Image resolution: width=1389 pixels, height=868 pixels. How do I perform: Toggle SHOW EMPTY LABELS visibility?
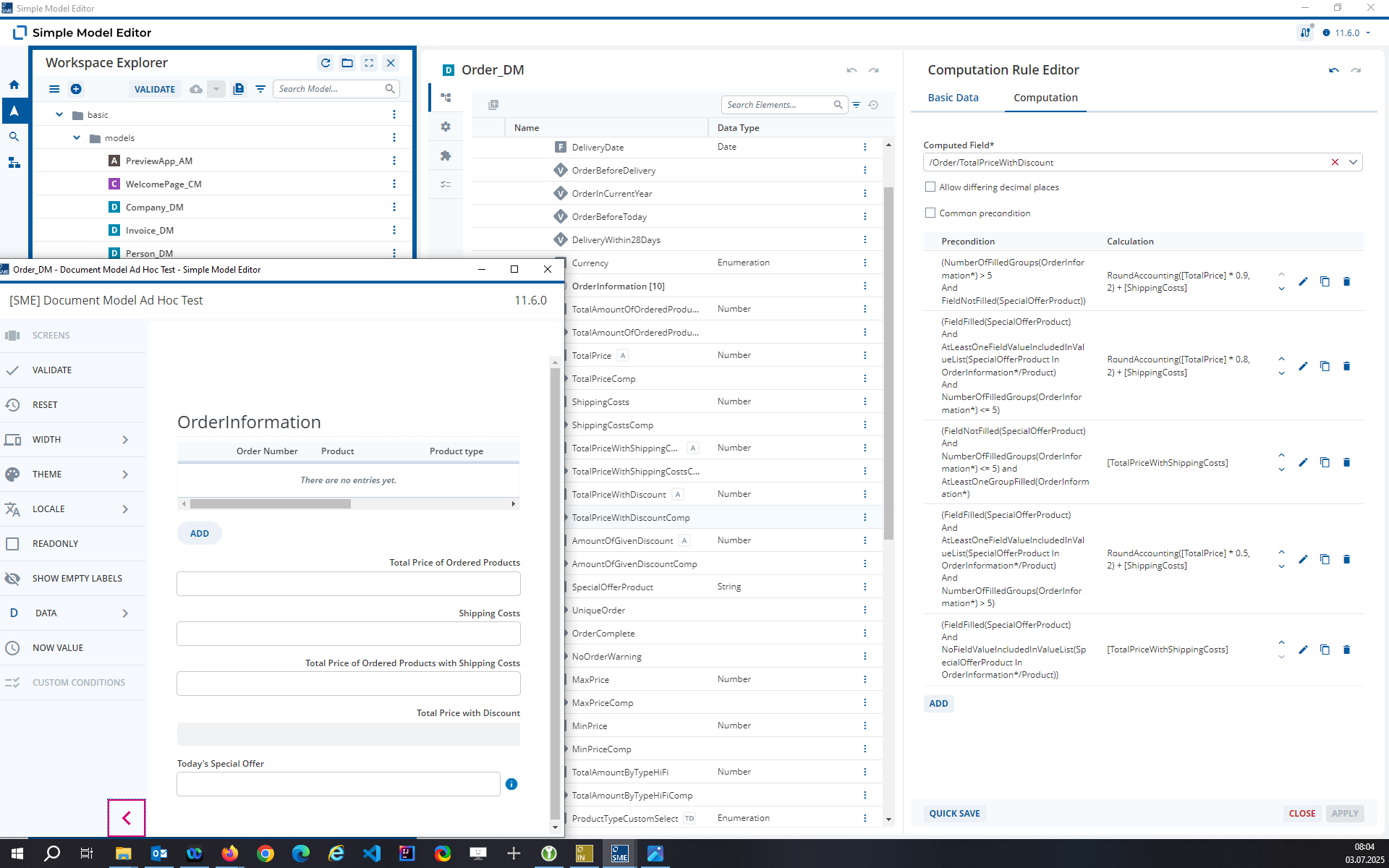point(72,579)
